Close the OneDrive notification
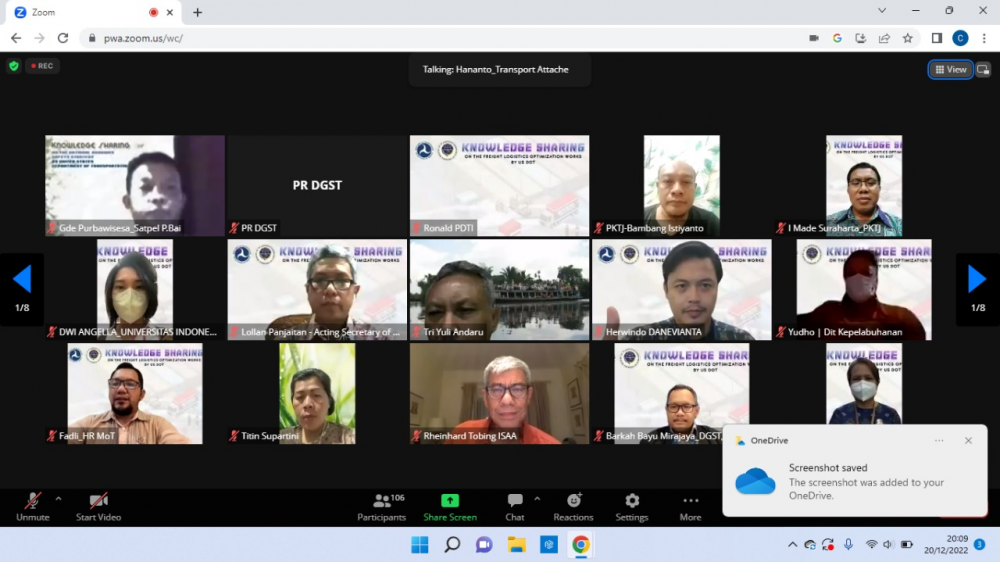Viewport: 1000px width, 562px height. coord(968,440)
